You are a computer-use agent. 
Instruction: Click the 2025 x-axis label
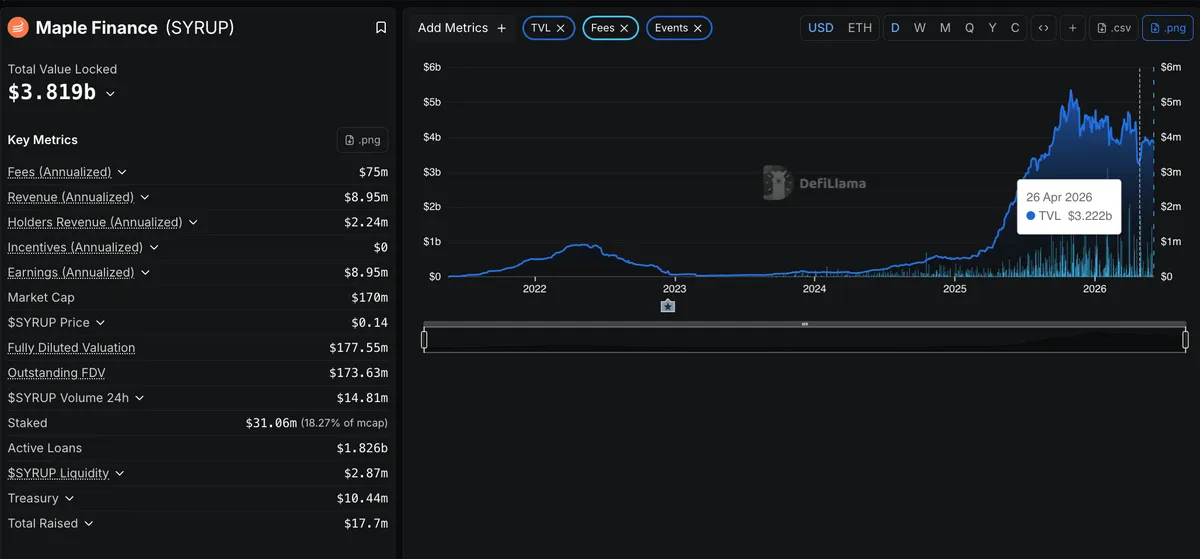(954, 289)
